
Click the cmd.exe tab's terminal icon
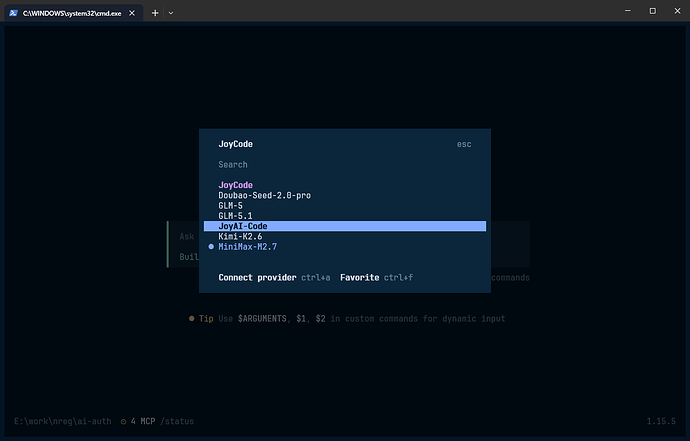pos(13,13)
